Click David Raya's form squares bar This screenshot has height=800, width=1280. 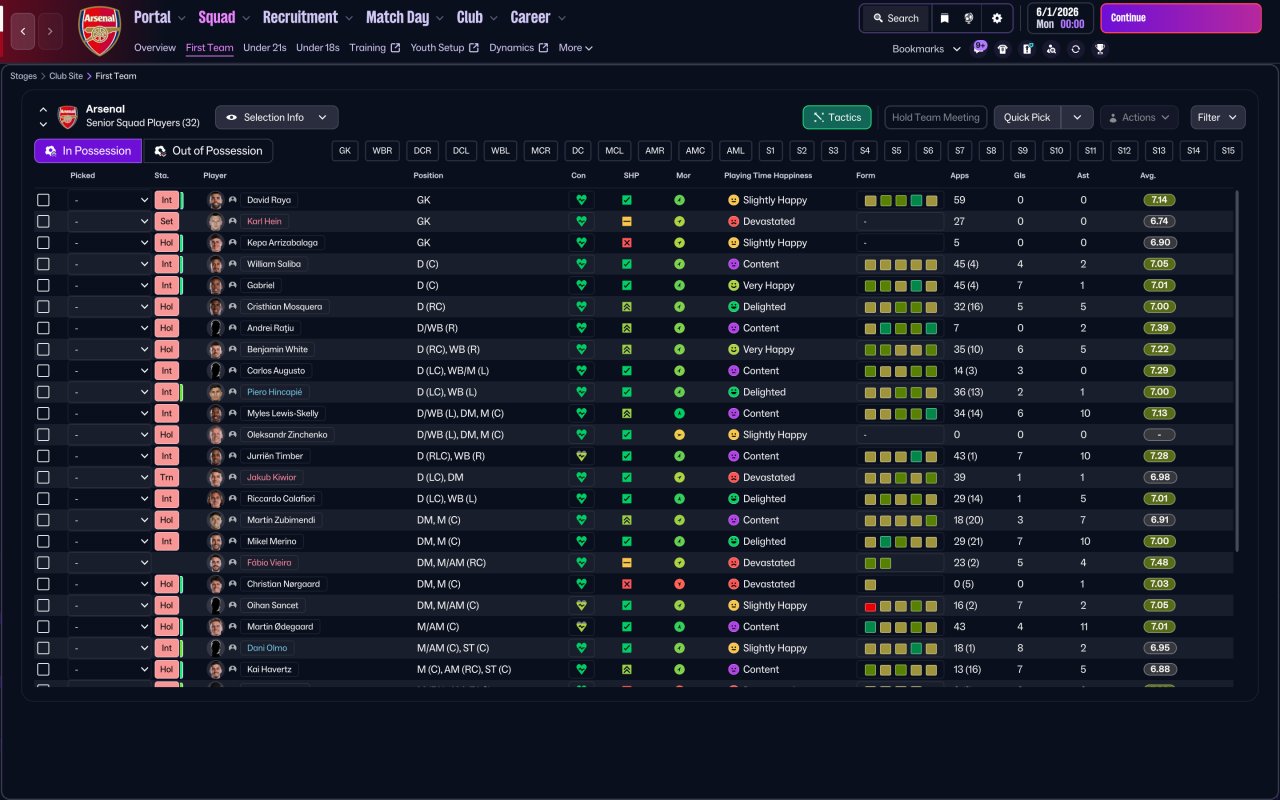[900, 200]
